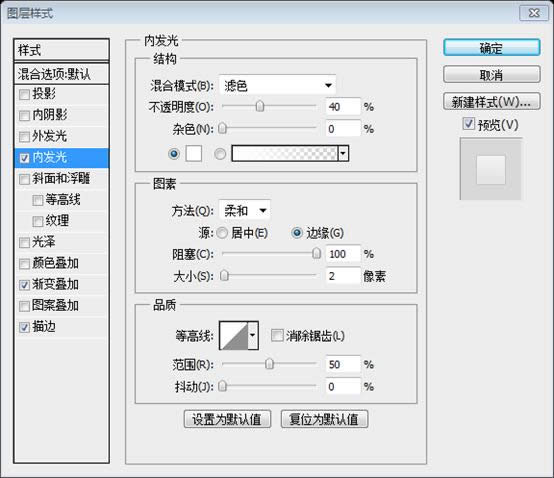Expand the 方法 technique dropdown
The image size is (554, 478).
[x=245, y=211]
